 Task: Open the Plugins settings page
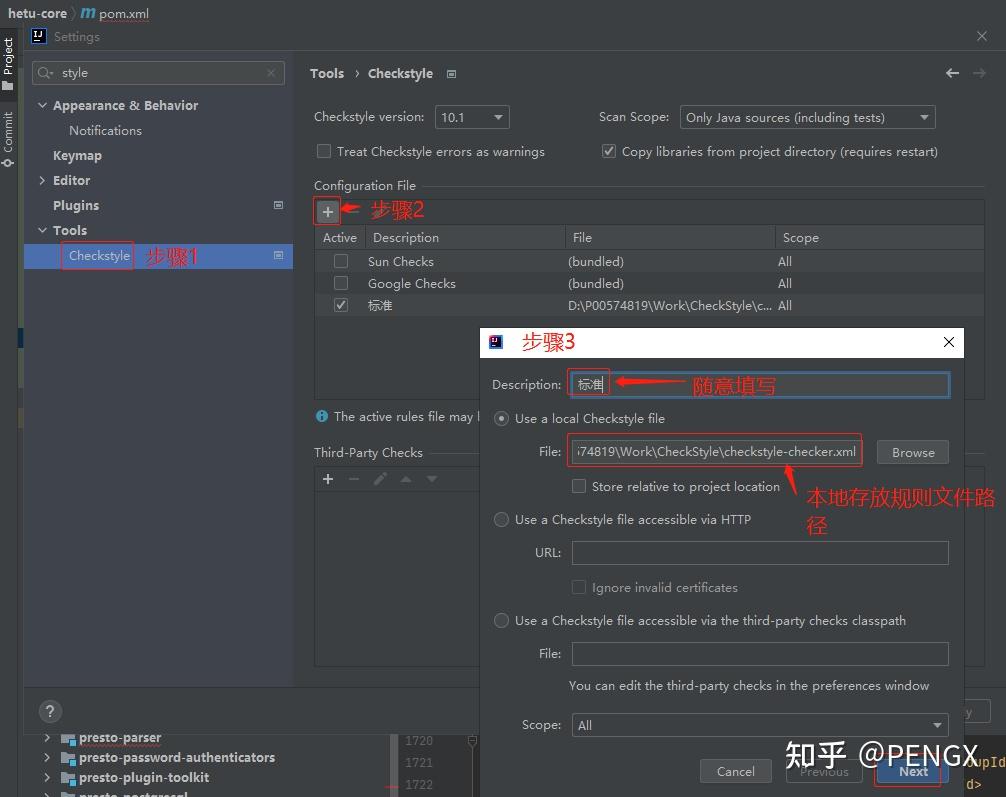76,205
